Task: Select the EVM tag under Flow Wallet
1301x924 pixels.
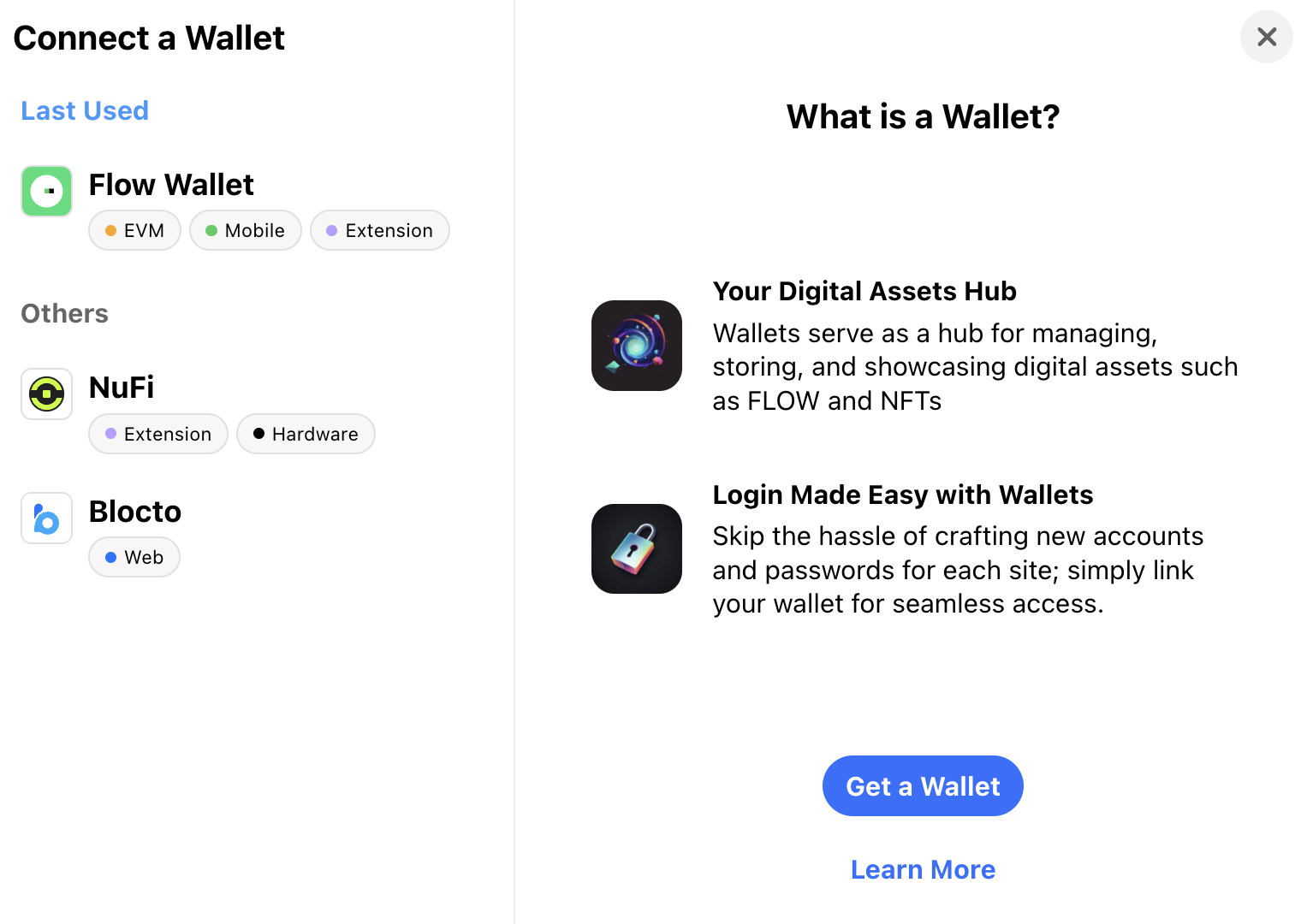Action: (x=134, y=230)
